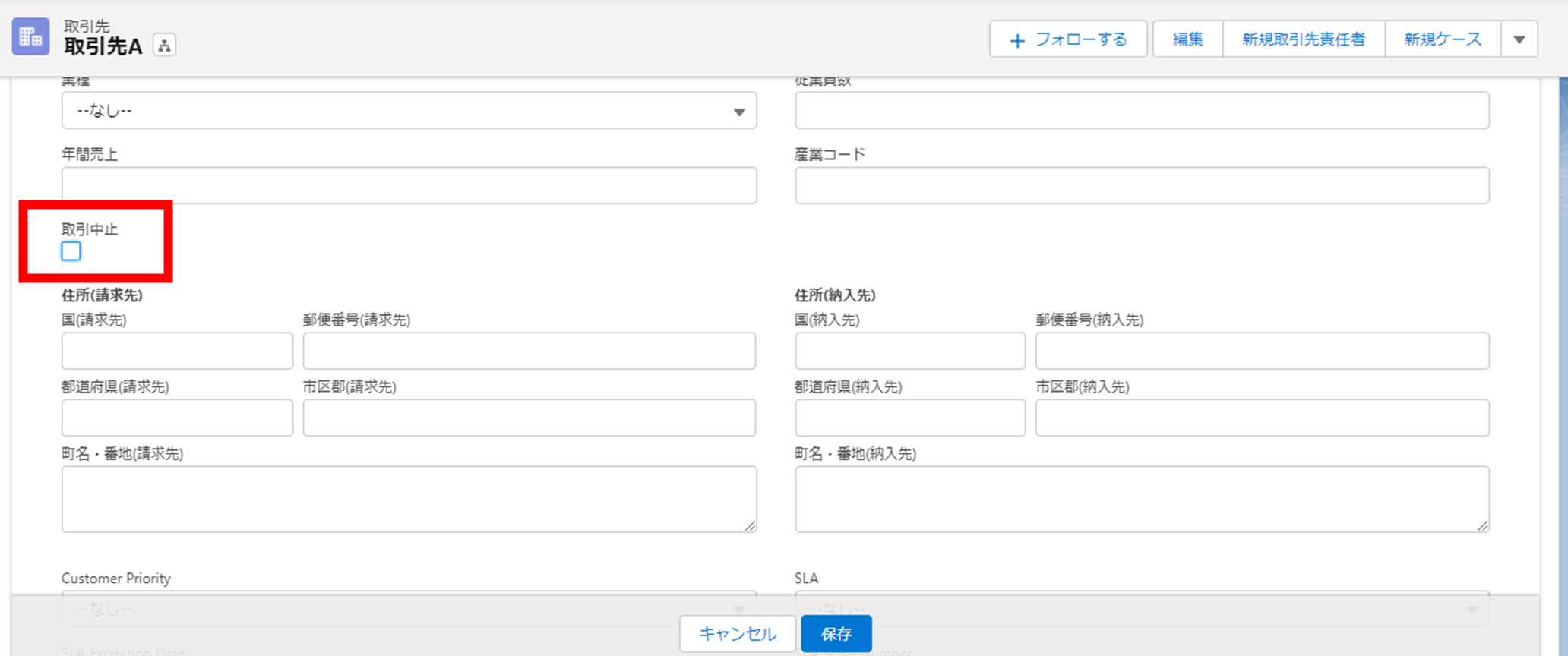The height and width of the screenshot is (656, 1568).
Task: Click the 住所(請求先) section label
Action: 102,295
